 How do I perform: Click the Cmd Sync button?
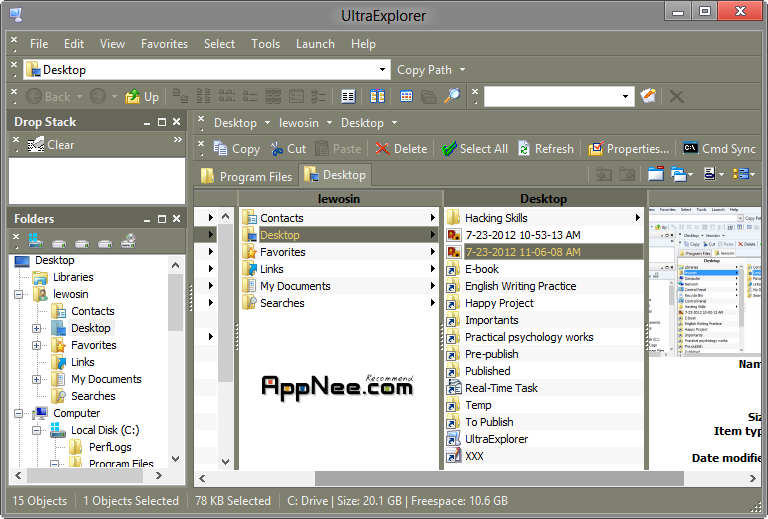[720, 148]
